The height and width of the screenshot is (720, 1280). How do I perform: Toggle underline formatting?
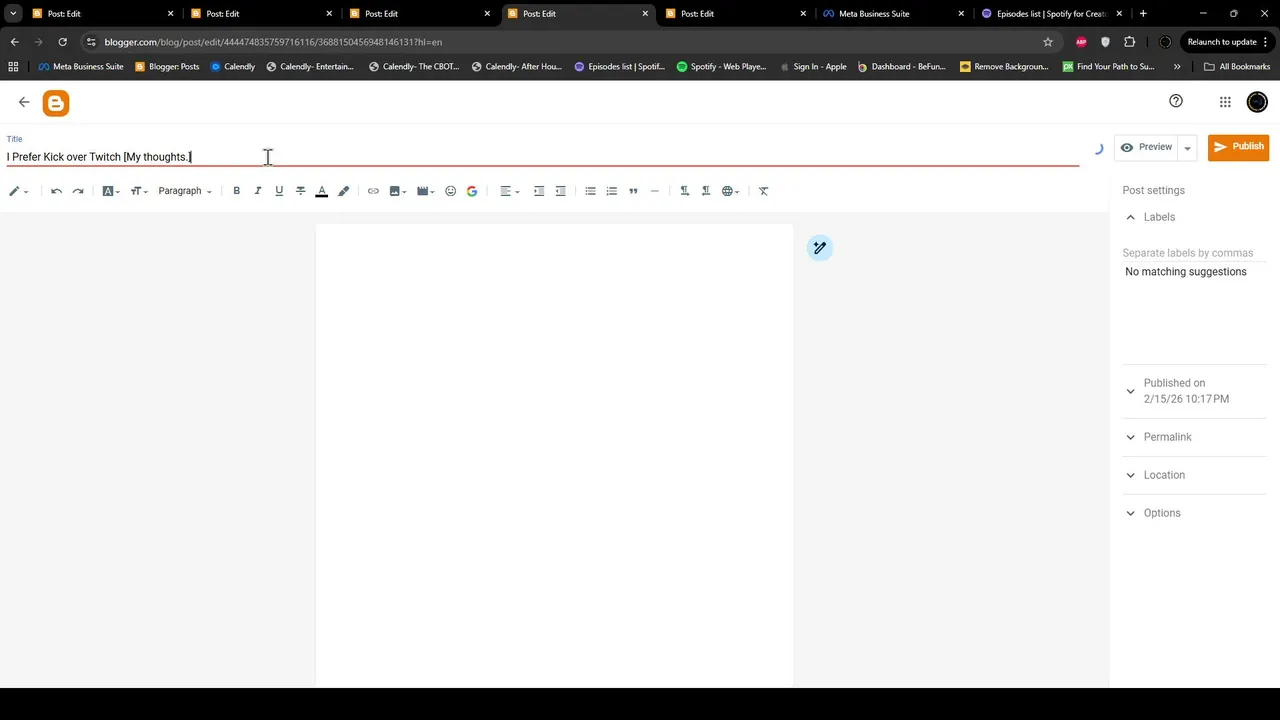279,191
